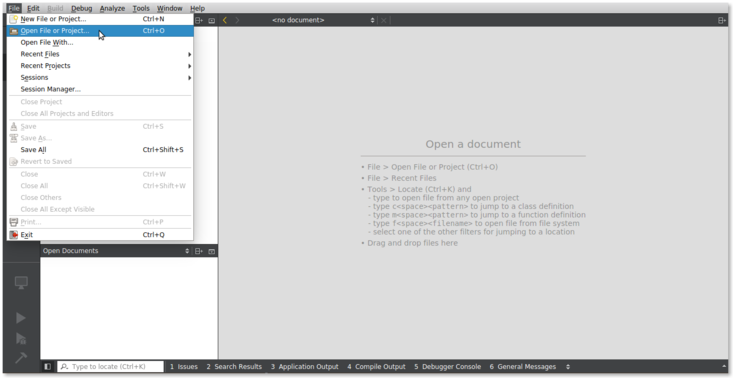This screenshot has height=378, width=733.
Task: Choose New File or Project
Action: click(x=100, y=19)
